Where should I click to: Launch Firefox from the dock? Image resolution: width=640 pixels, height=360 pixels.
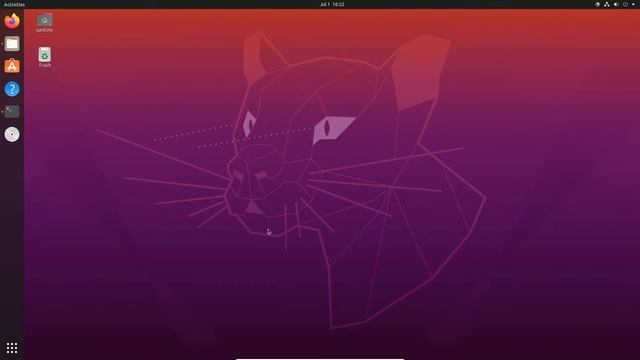tap(12, 20)
